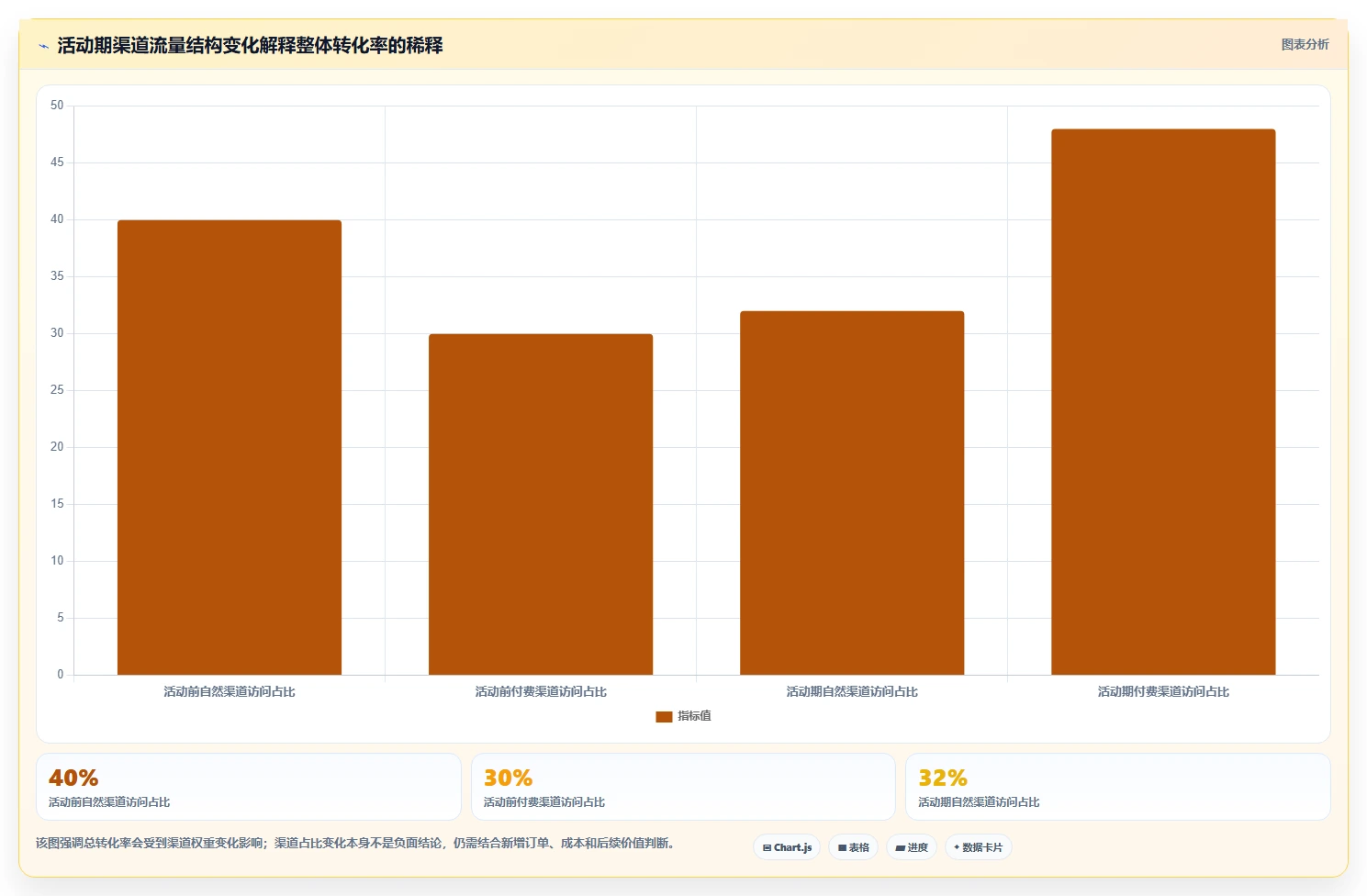Click the 40% value in first card
Screen dimensions: 1367x896
click(x=73, y=778)
